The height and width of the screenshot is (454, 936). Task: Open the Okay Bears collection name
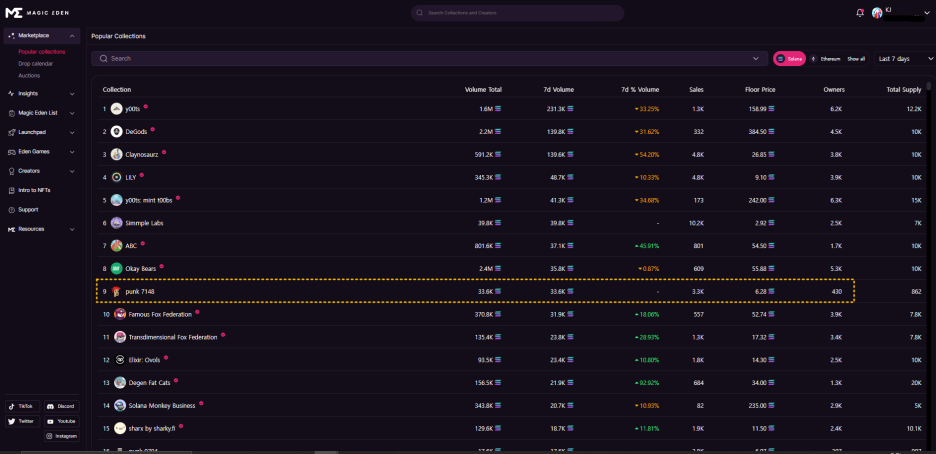(141, 268)
